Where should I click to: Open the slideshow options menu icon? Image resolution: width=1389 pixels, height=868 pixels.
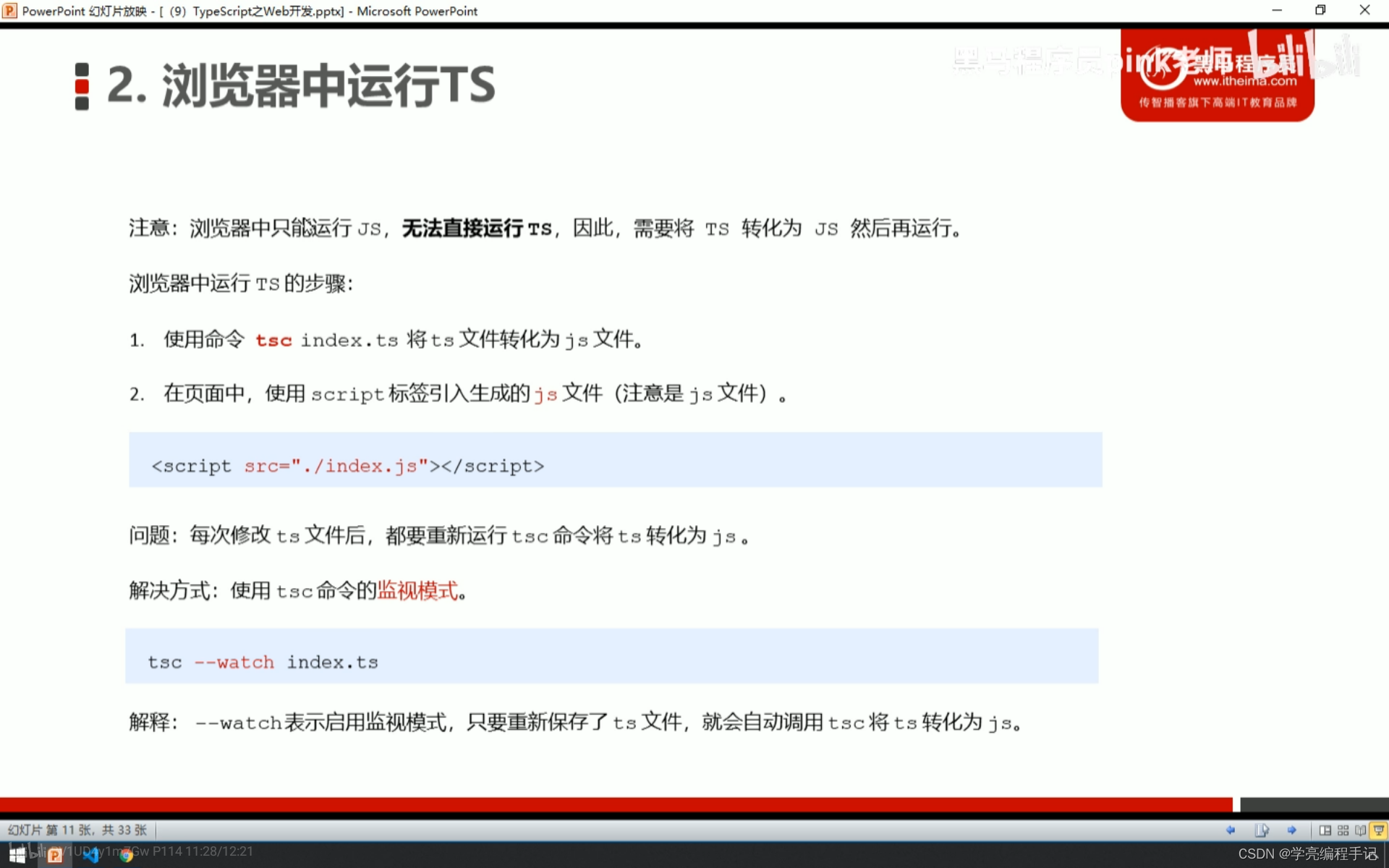[x=1261, y=830]
